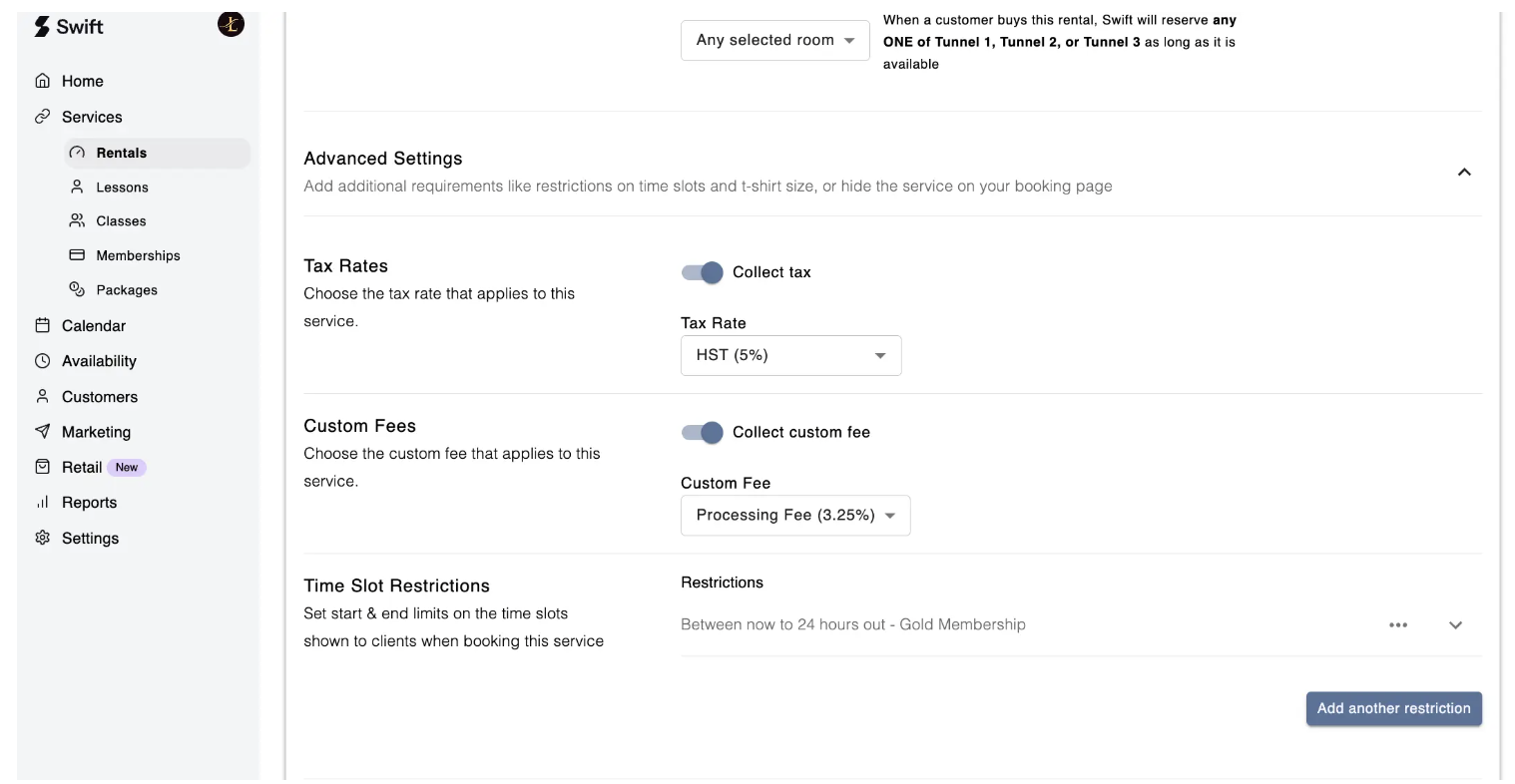Click the Reports bar chart icon
The width and height of the screenshot is (1515, 784).
tap(42, 503)
